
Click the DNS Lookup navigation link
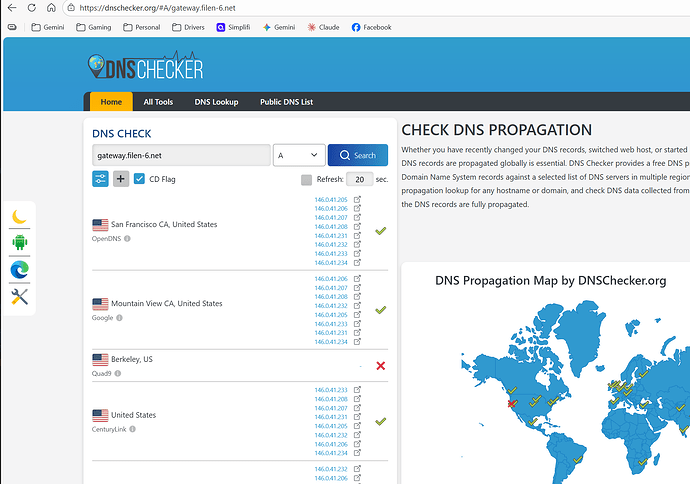[216, 102]
